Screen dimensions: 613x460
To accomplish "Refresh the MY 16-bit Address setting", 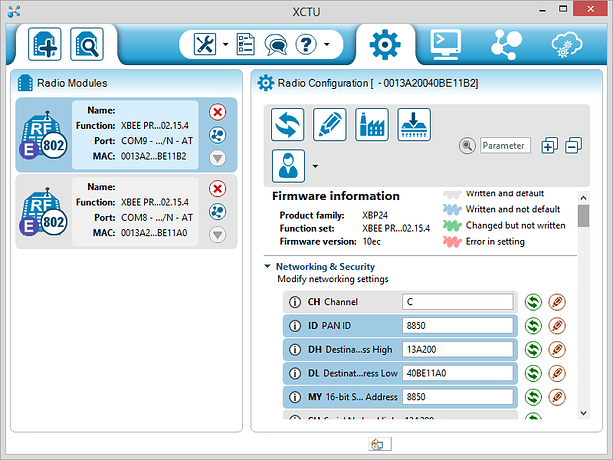I will tap(533, 397).
